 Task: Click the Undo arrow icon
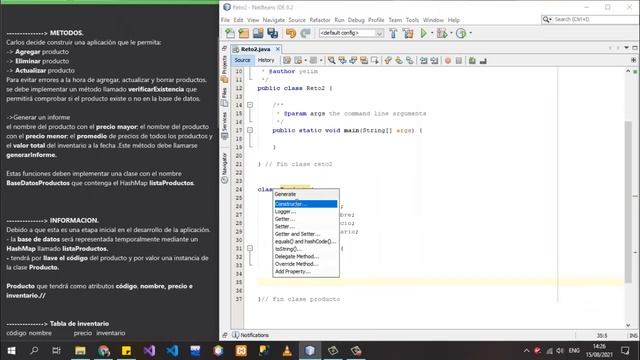tap(291, 33)
